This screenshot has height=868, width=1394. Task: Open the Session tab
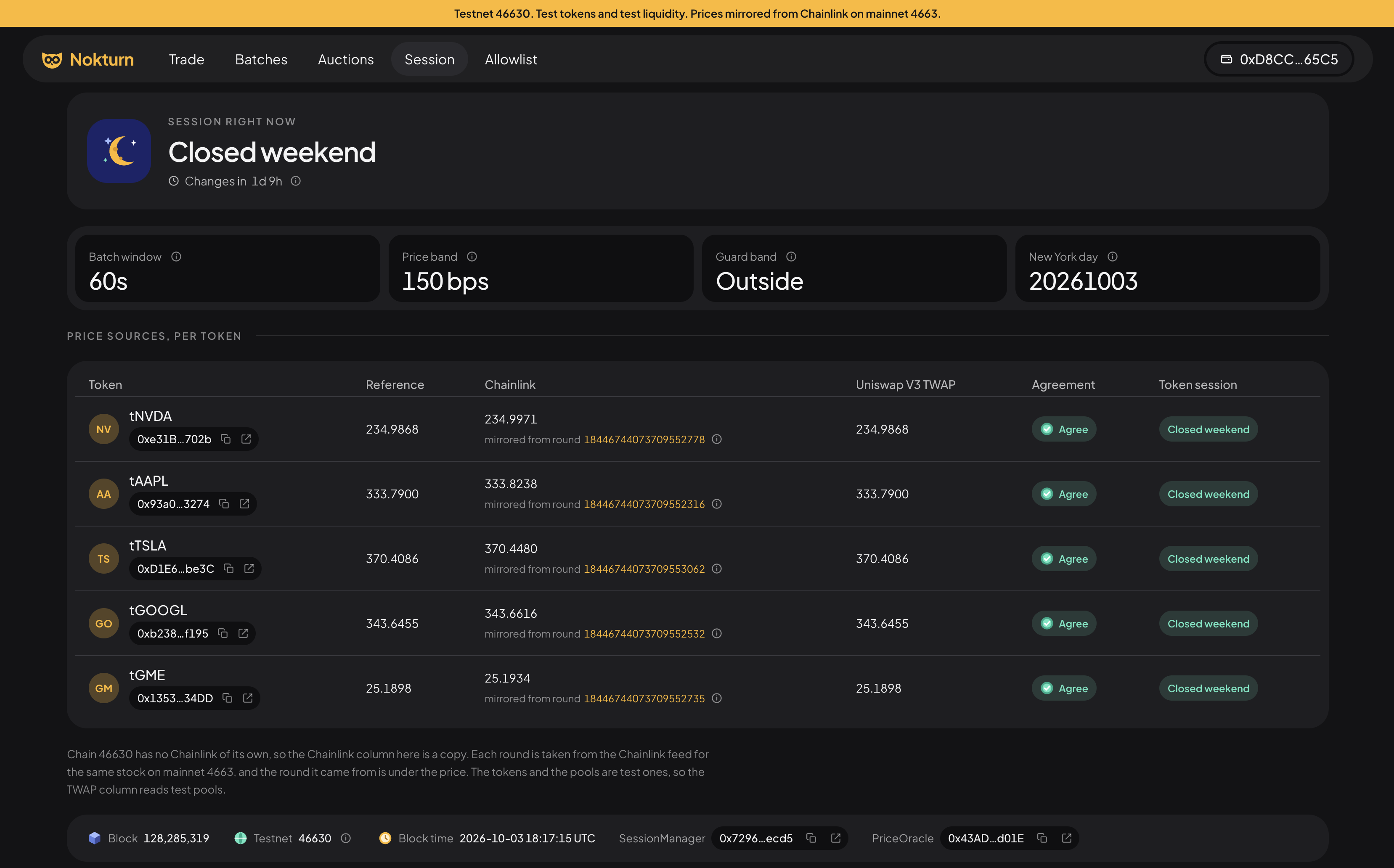(429, 59)
